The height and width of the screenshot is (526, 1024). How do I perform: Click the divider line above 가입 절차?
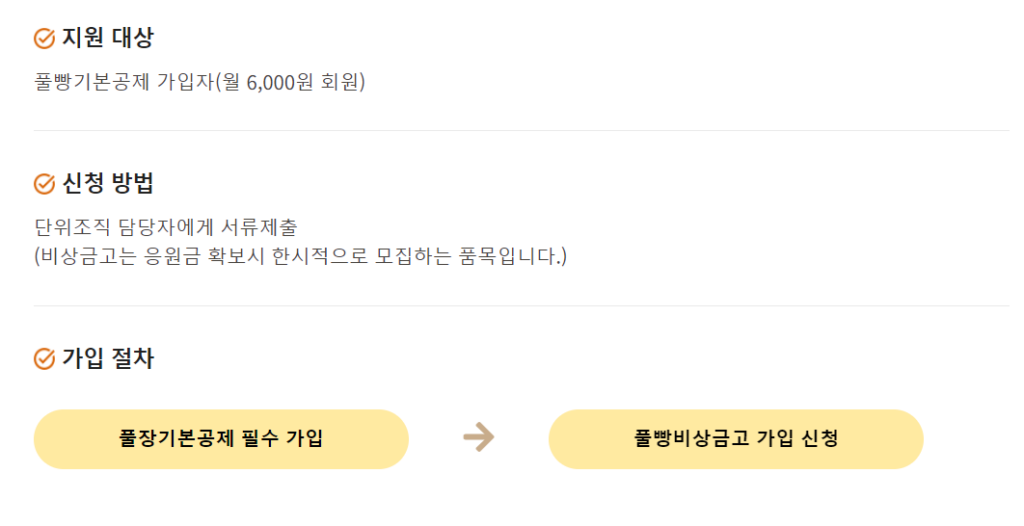[x=521, y=305]
